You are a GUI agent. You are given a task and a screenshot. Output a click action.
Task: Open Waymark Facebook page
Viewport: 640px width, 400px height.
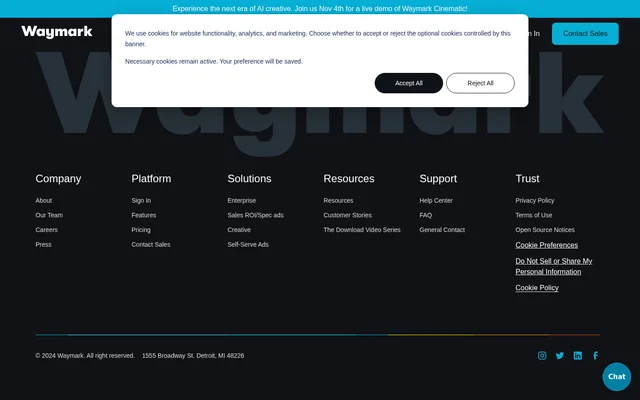pos(596,356)
